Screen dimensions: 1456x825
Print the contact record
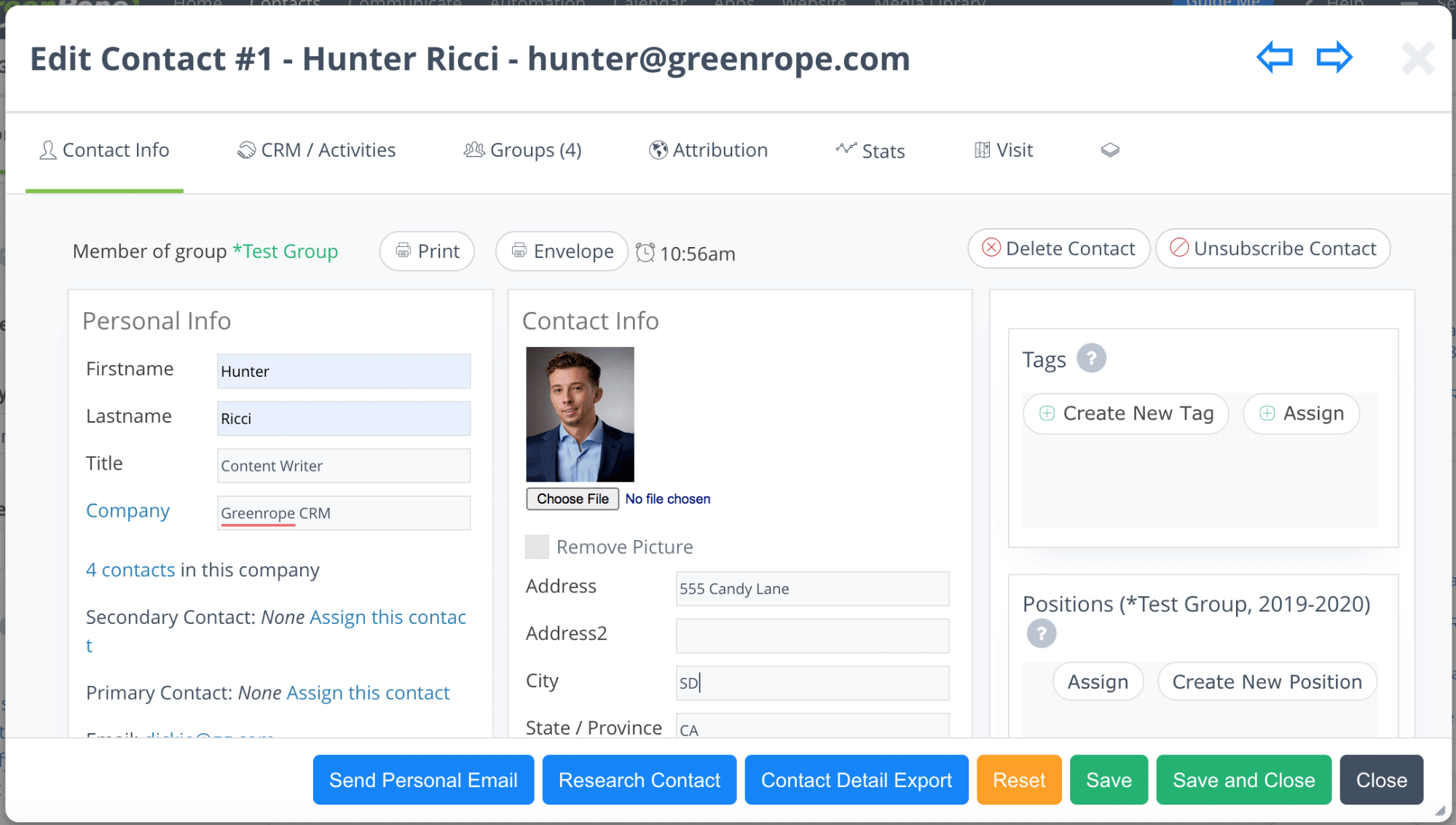click(x=427, y=251)
